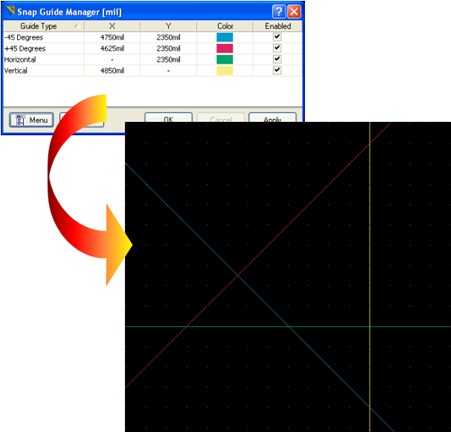Toggle the Vertical guide Enabled checkbox
The width and height of the screenshot is (451, 432).
(x=277, y=70)
